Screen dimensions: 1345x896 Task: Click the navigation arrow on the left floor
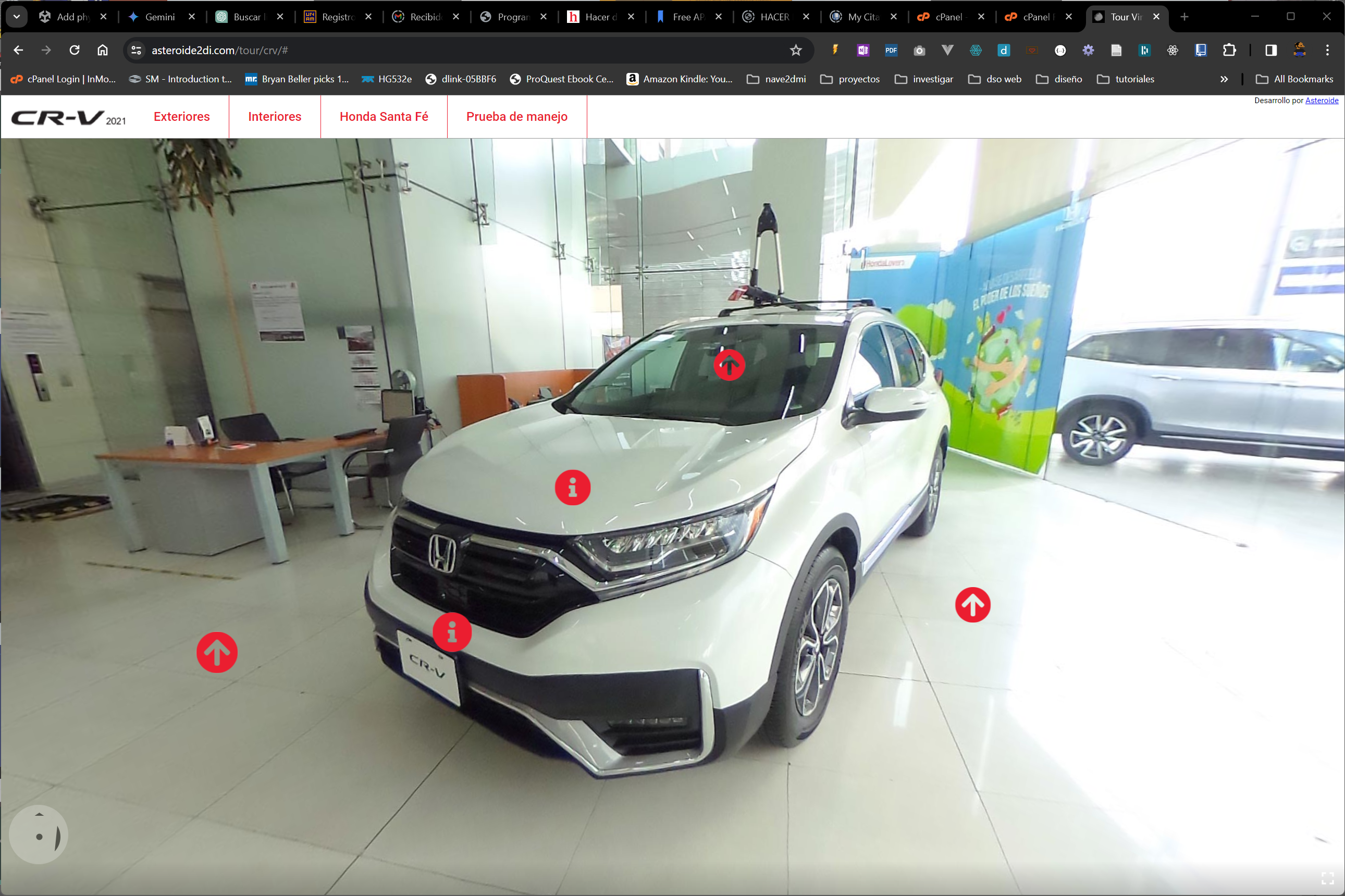pos(217,652)
